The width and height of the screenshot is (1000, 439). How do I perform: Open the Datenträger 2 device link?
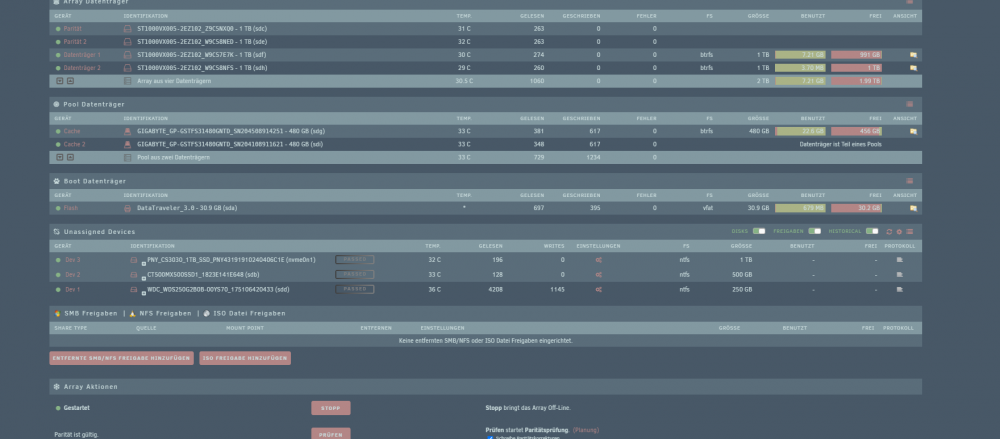tap(82, 68)
